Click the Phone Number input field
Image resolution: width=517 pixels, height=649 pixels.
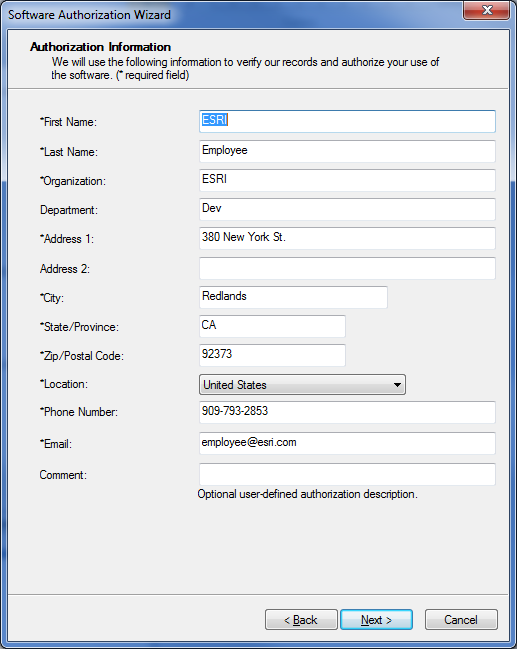click(347, 412)
